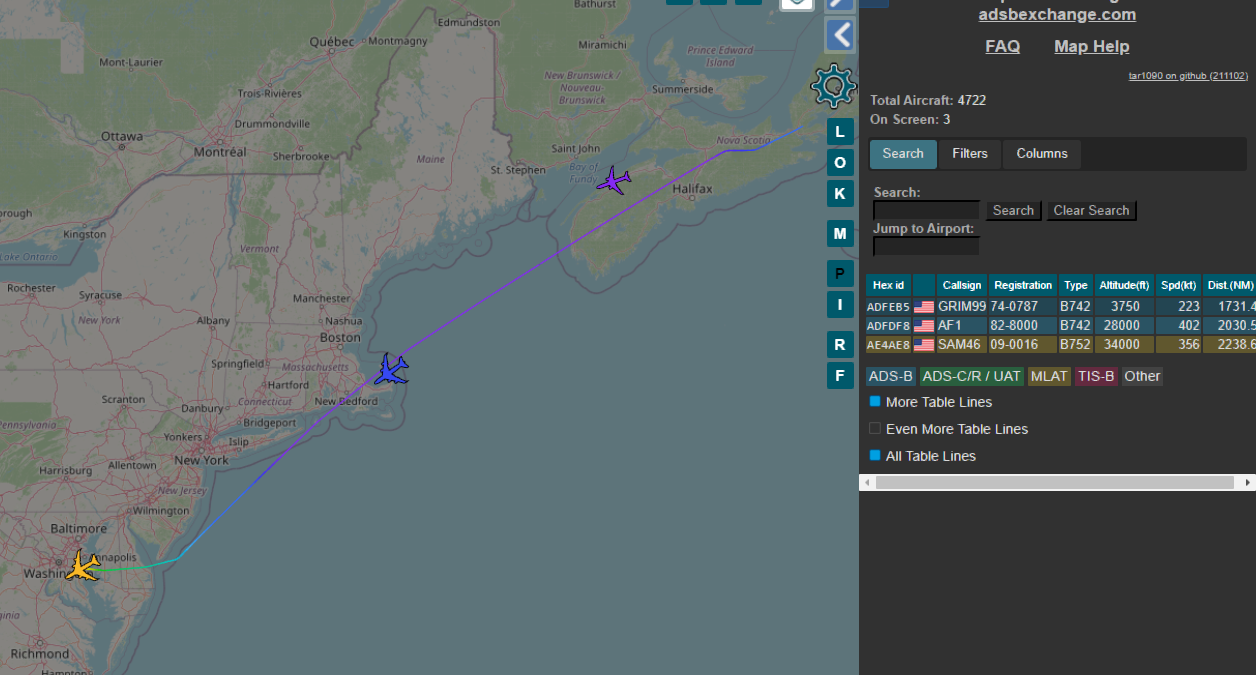Select hex id AE4AE8 row
Viewport: 1256px width, 675px height.
pos(888,345)
